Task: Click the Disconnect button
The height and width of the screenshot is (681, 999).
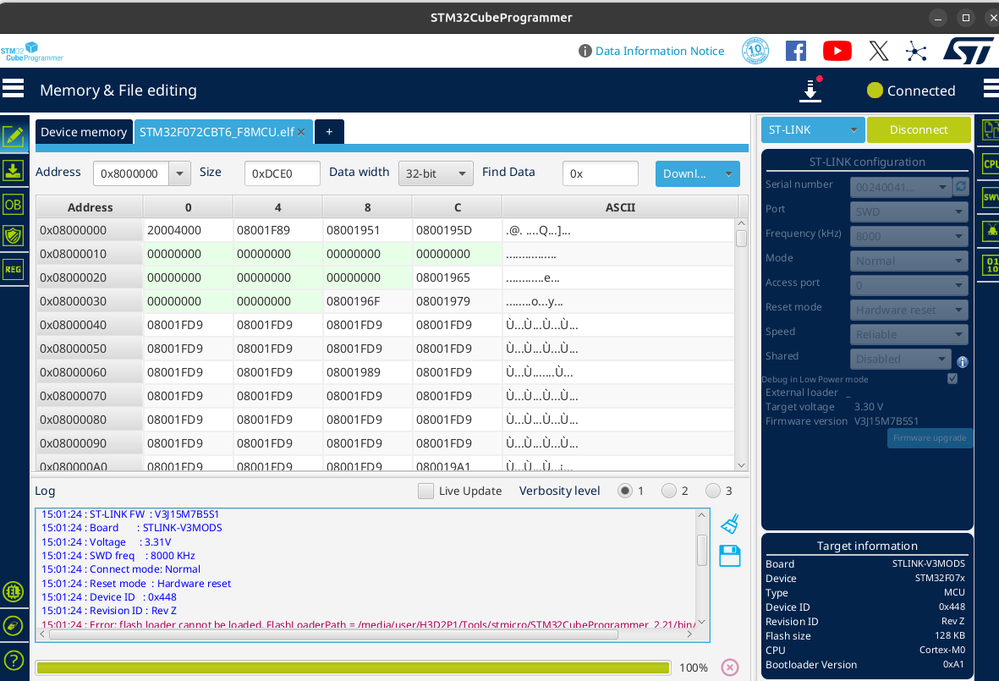Action: click(x=918, y=130)
